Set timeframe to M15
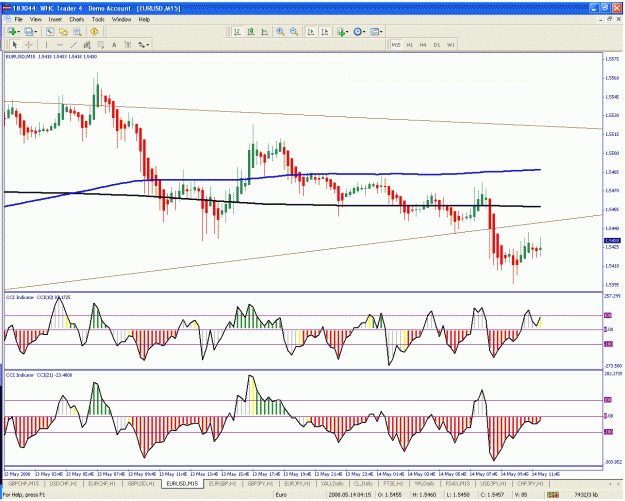Screen dimensions: 625x501 pos(396,45)
